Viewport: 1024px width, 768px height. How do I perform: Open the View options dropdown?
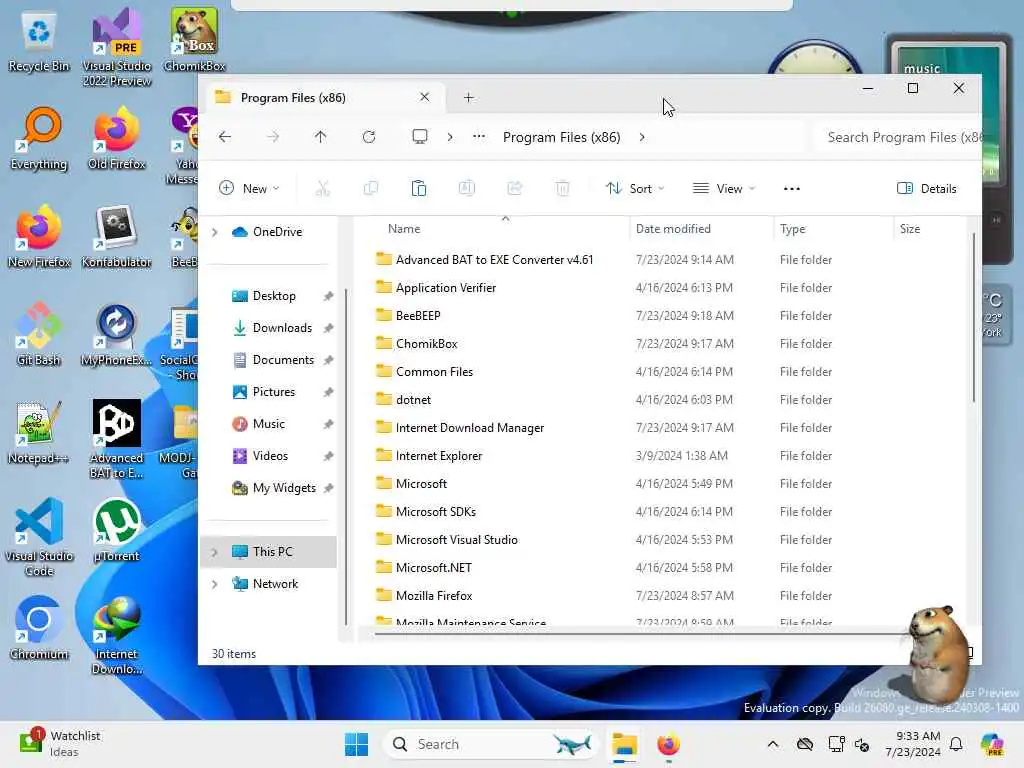pos(724,189)
